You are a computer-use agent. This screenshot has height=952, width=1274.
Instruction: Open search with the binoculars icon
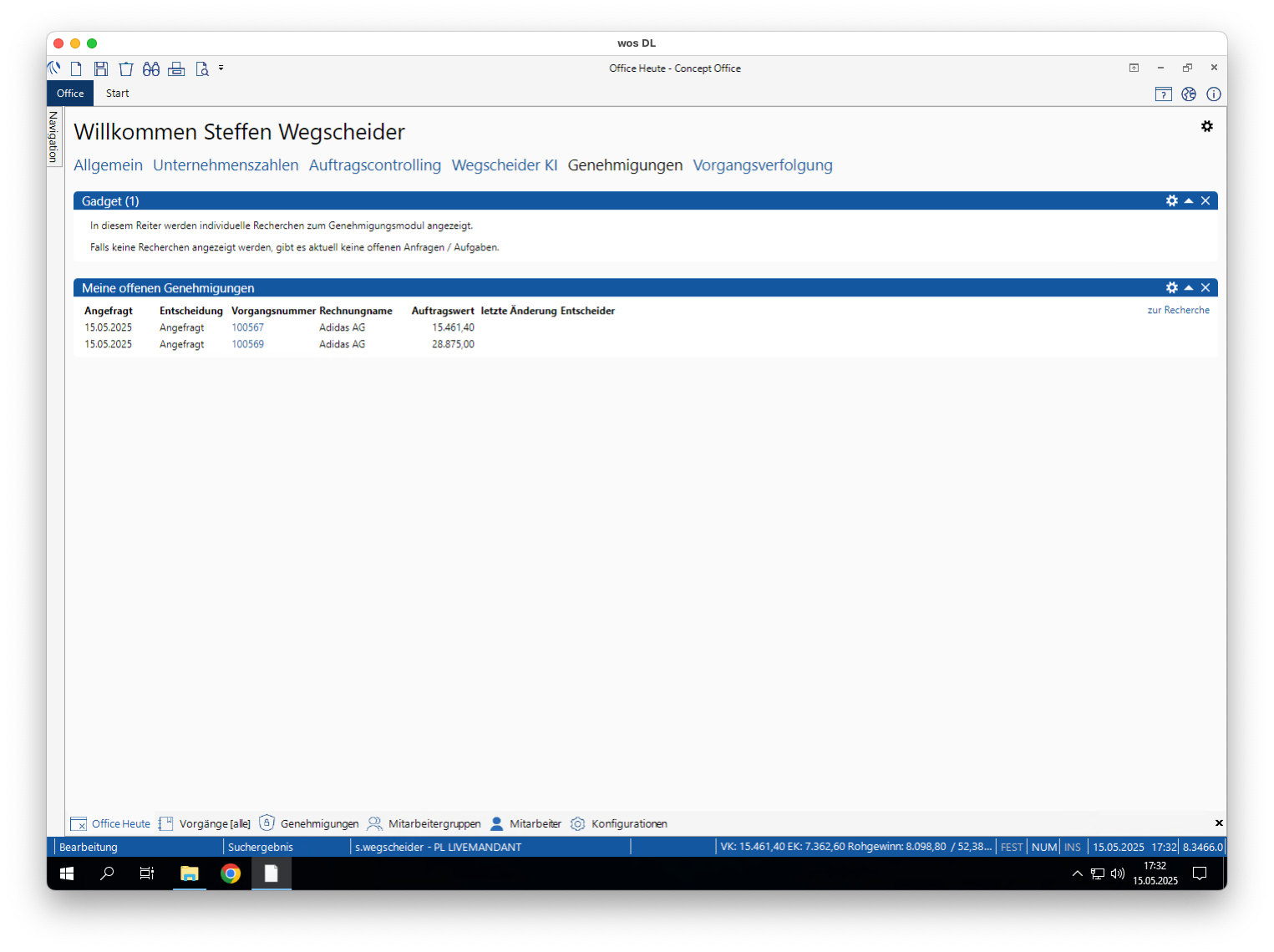coord(151,68)
